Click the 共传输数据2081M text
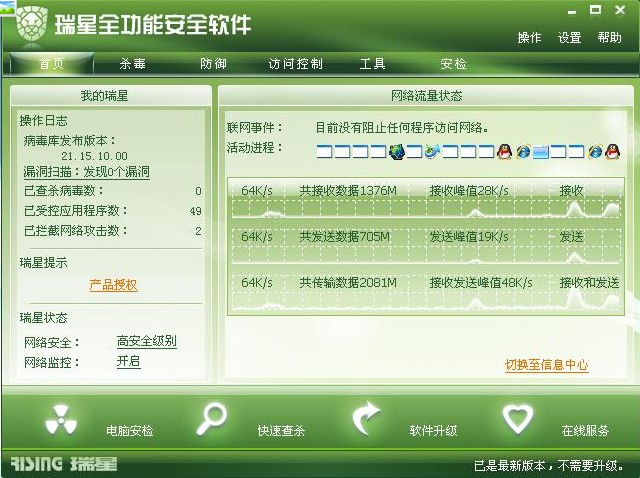This screenshot has height=478, width=640. pyautogui.click(x=348, y=282)
